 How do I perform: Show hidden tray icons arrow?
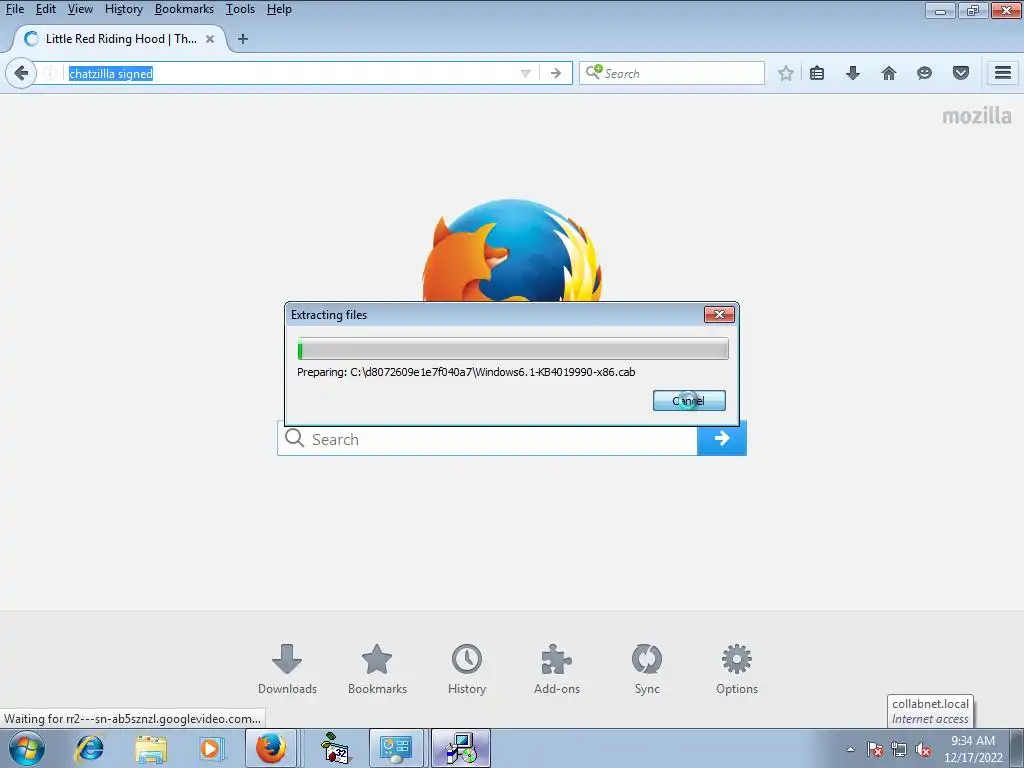pos(850,749)
